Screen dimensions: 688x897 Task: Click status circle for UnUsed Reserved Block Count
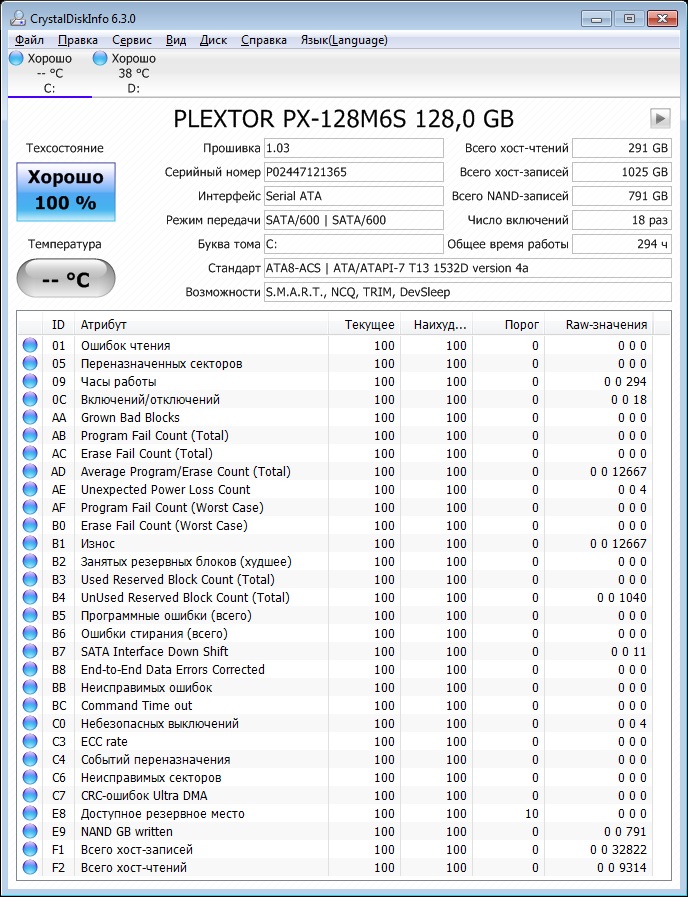(30, 597)
